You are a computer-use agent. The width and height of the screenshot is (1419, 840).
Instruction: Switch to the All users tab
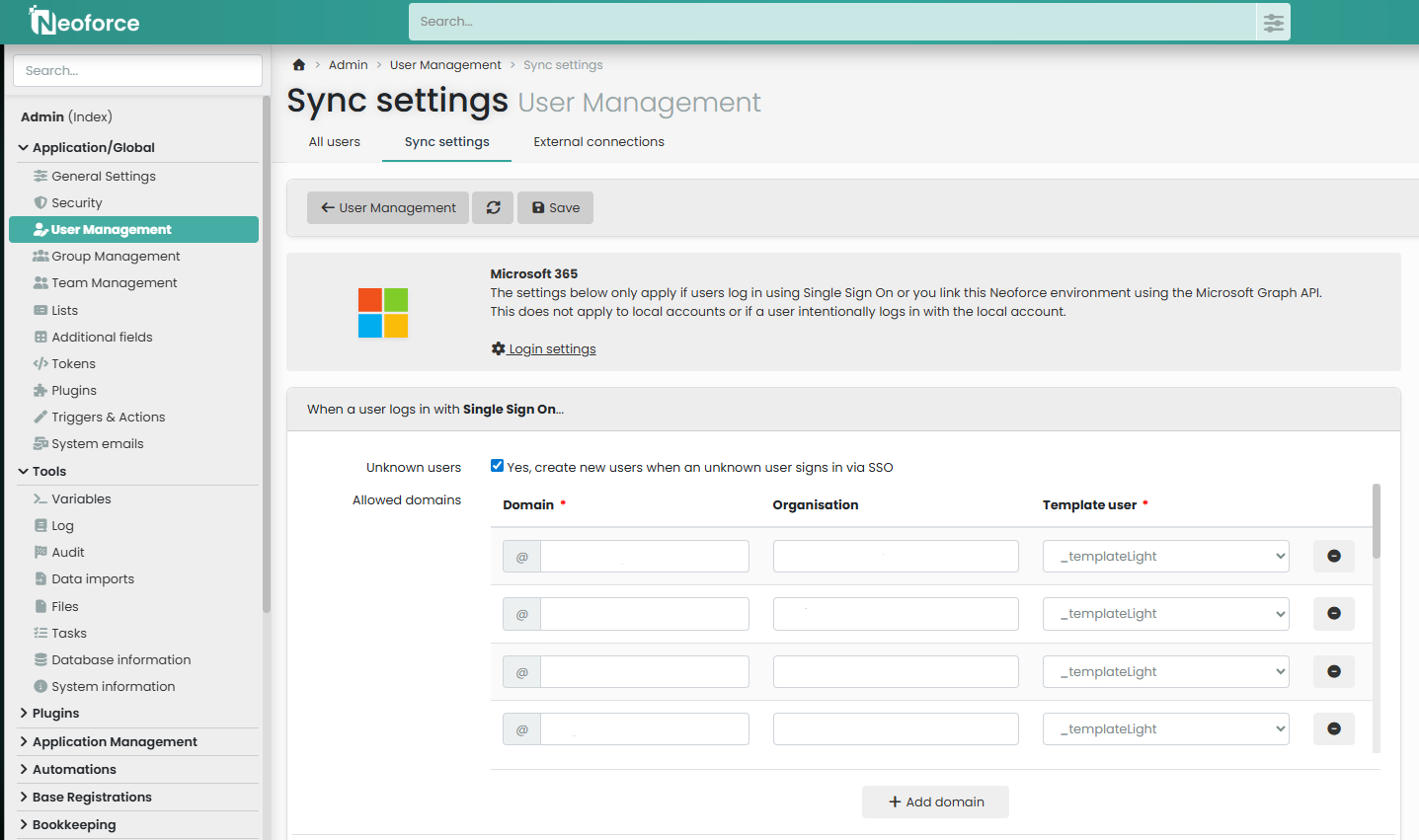[x=334, y=141]
